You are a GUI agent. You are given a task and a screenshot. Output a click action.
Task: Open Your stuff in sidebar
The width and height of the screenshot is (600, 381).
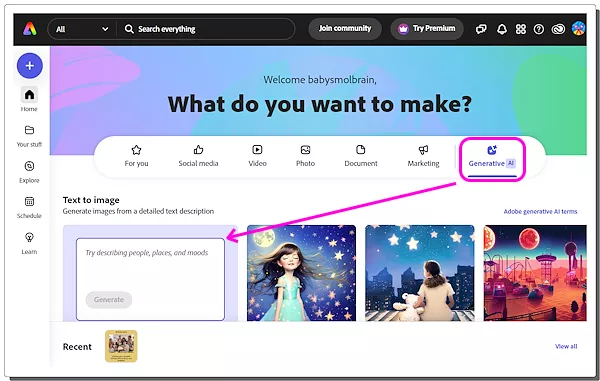click(x=29, y=136)
